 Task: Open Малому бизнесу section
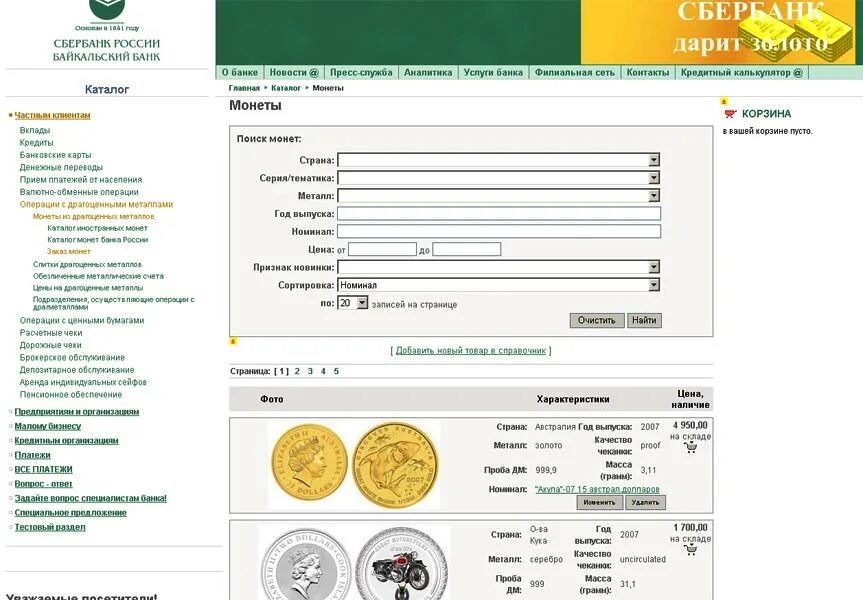point(48,426)
